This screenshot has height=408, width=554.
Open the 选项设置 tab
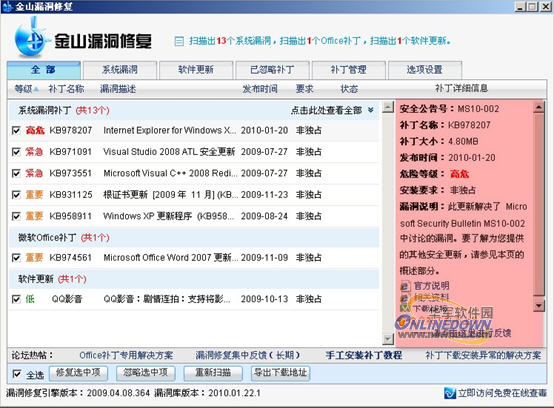click(x=425, y=70)
